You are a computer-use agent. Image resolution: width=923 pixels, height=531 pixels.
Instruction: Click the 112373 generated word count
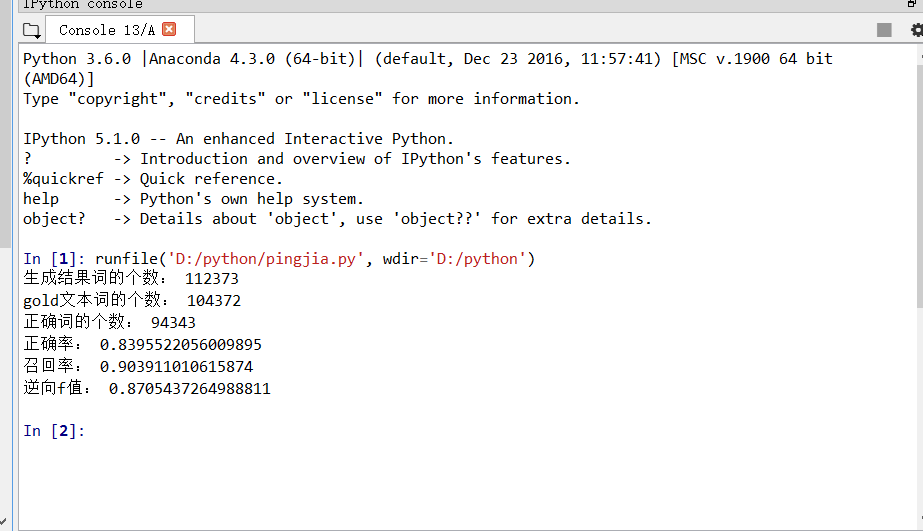click(x=212, y=279)
